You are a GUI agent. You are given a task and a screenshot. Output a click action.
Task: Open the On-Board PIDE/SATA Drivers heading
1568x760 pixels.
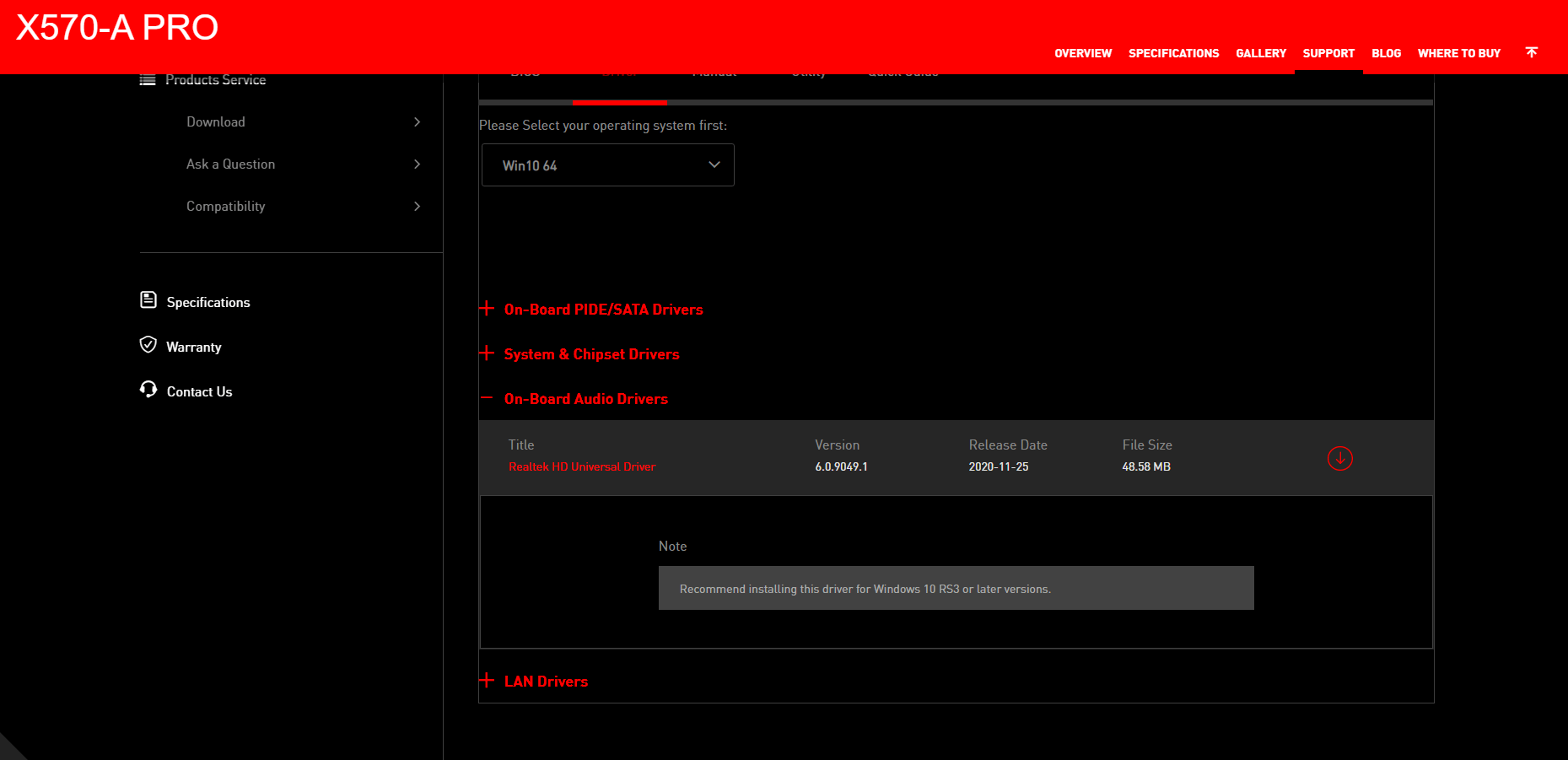point(604,310)
